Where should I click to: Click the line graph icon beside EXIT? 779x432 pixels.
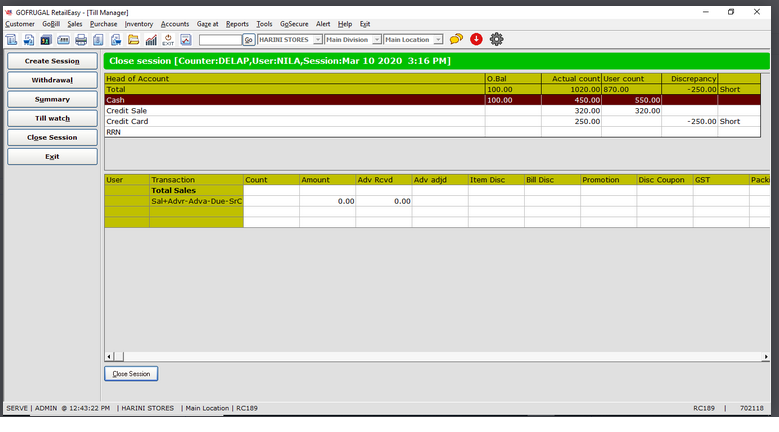pos(185,40)
